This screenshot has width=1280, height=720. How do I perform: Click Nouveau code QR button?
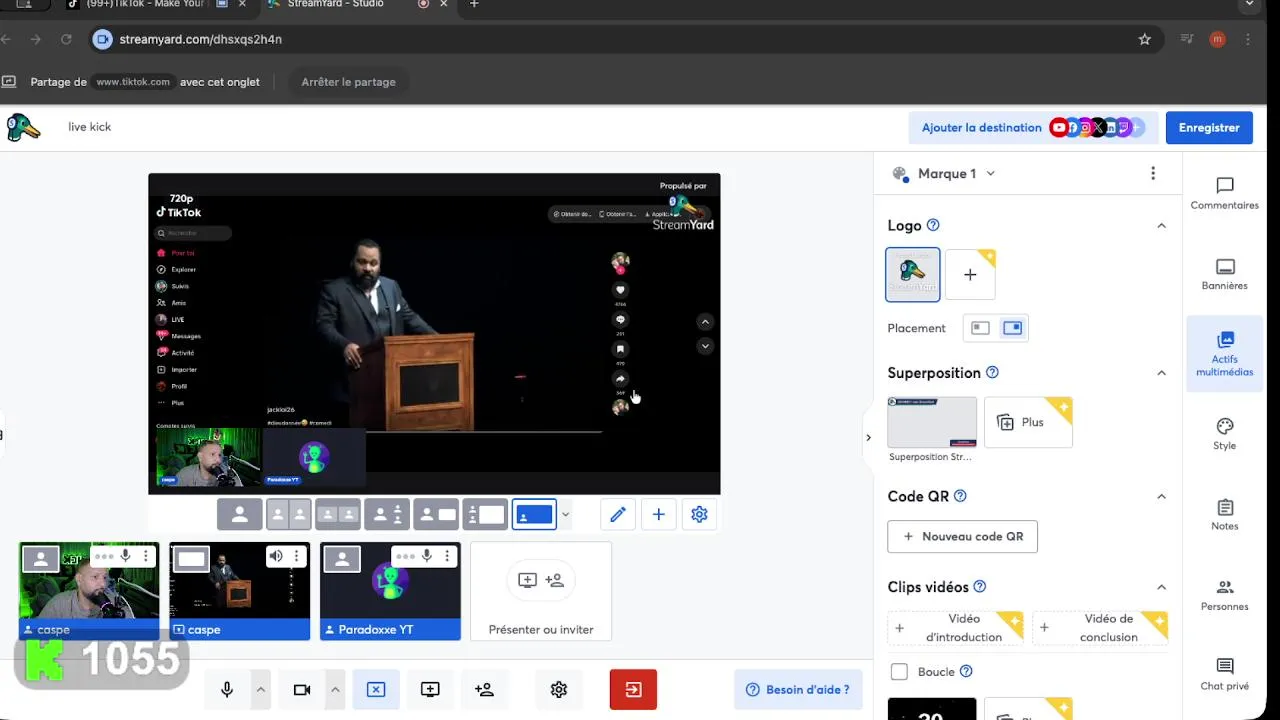[x=962, y=537]
